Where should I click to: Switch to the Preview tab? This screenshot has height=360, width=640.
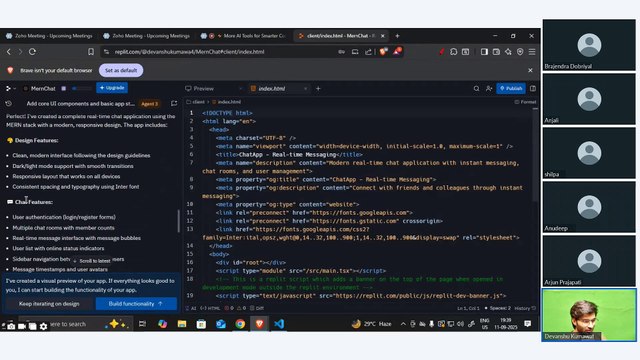[x=199, y=89]
